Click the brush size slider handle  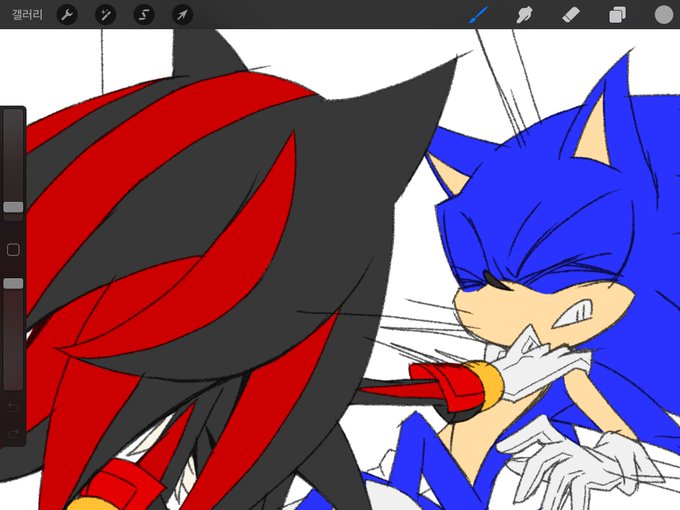(x=13, y=207)
